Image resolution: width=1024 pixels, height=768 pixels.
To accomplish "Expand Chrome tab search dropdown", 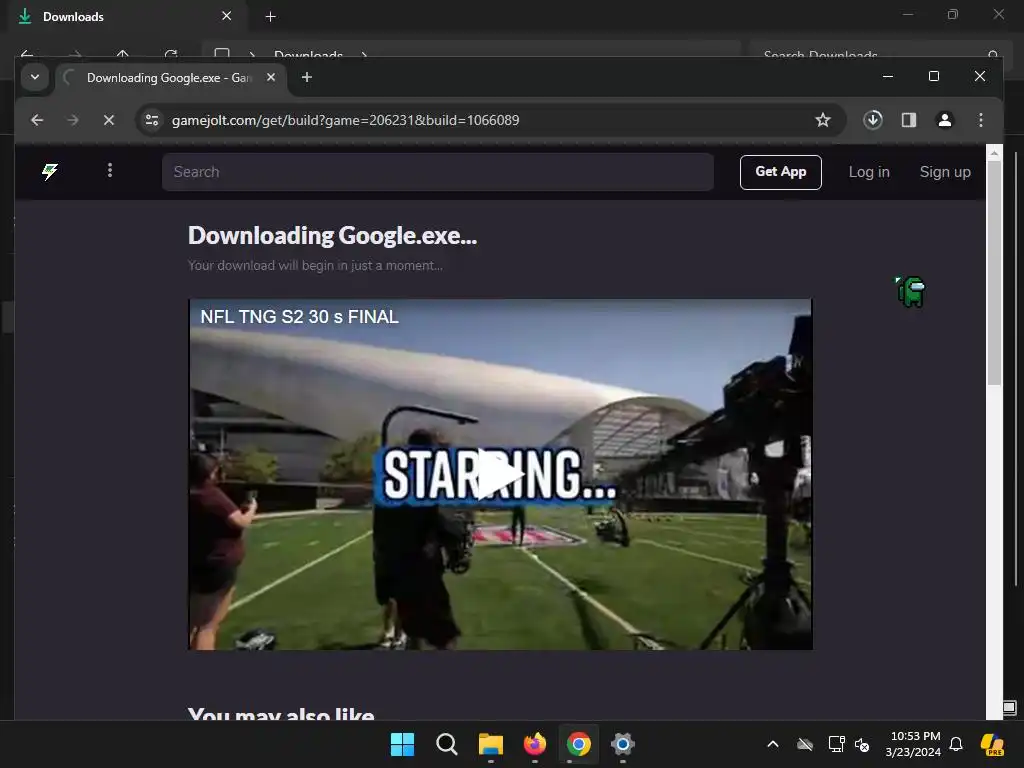I will point(35,77).
